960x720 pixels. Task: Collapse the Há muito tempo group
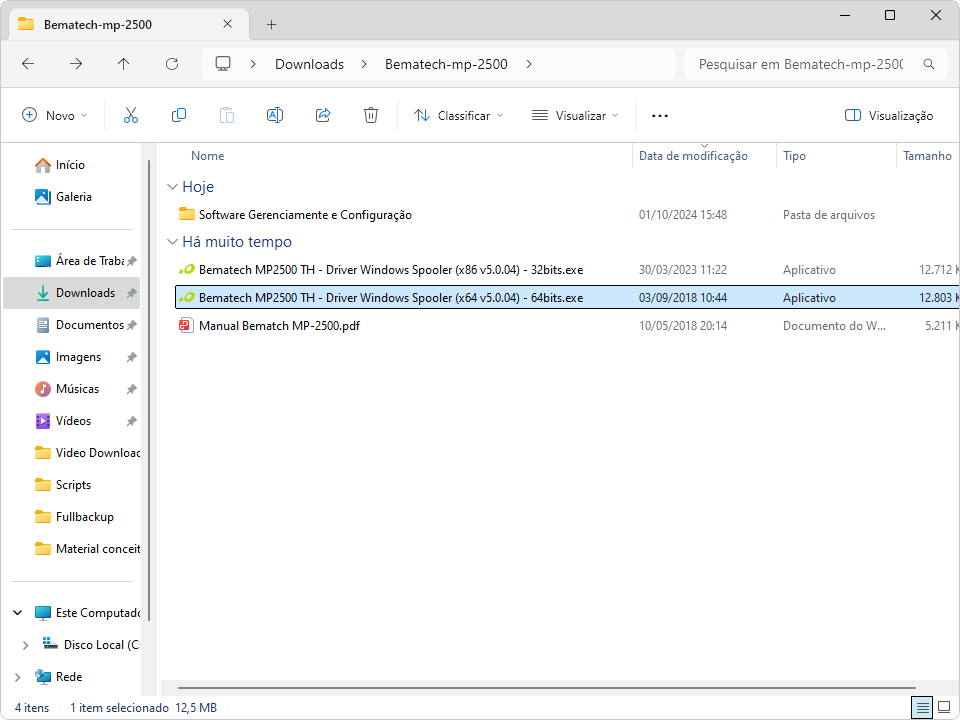pos(173,242)
